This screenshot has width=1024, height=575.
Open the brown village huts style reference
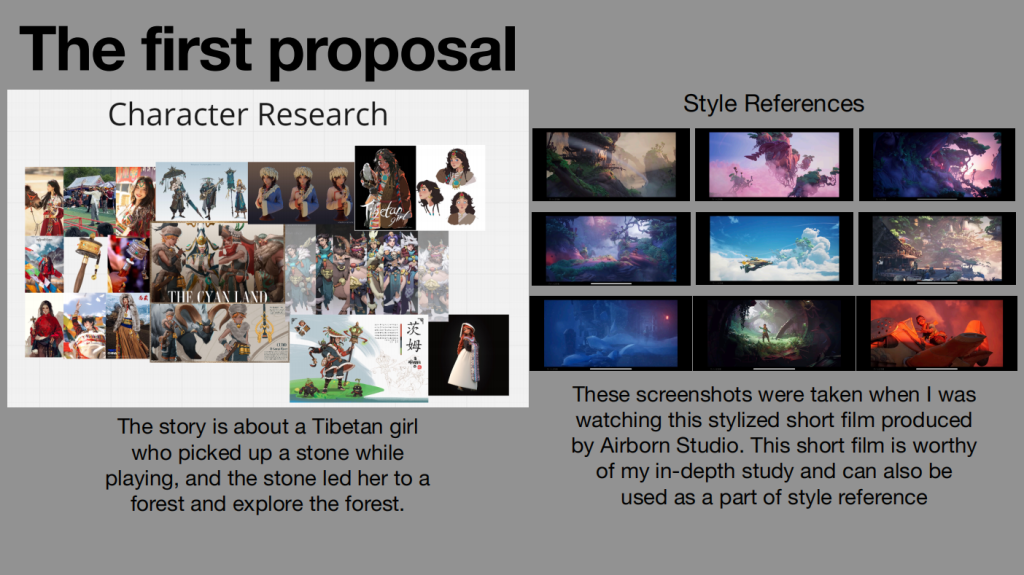pos(936,248)
